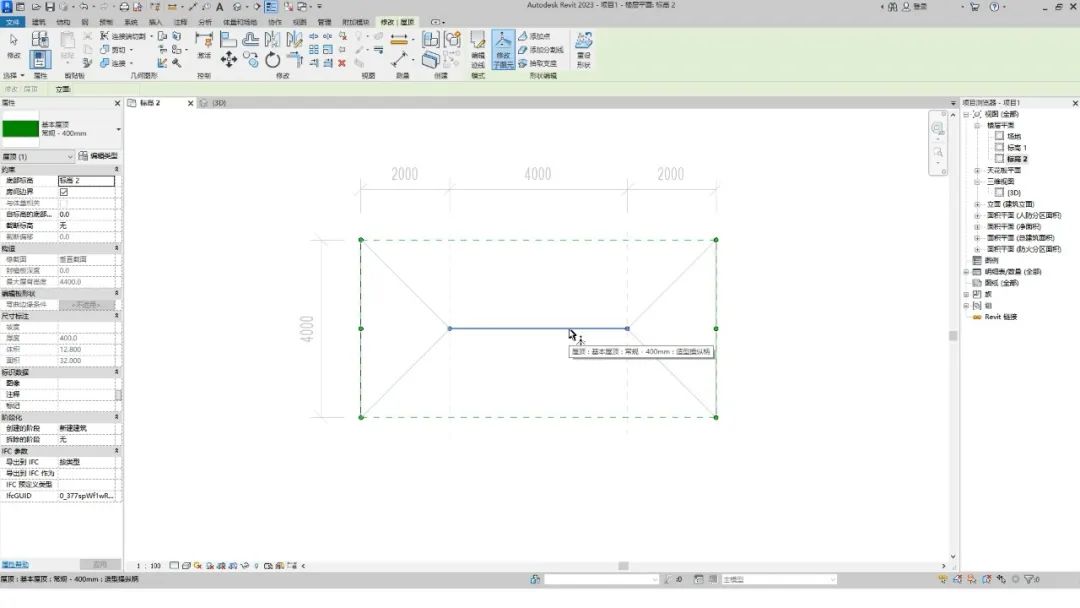
Task: Toggle the 房间边界 checkbox
Action: pyautogui.click(x=64, y=192)
